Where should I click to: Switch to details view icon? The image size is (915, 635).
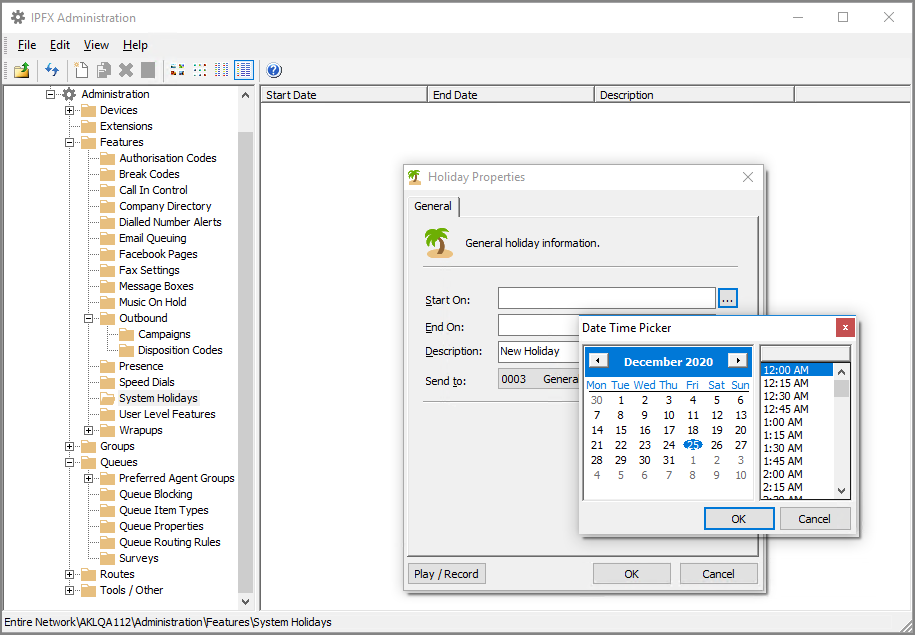pos(244,70)
